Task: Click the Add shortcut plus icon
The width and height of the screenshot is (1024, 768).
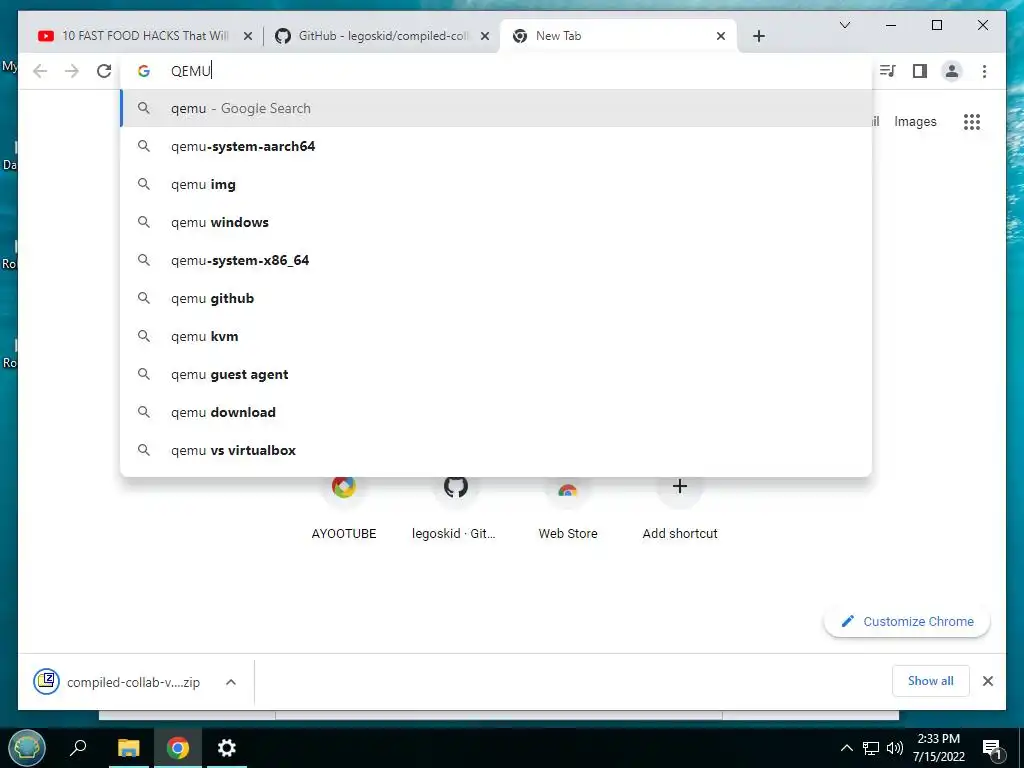Action: (x=680, y=487)
